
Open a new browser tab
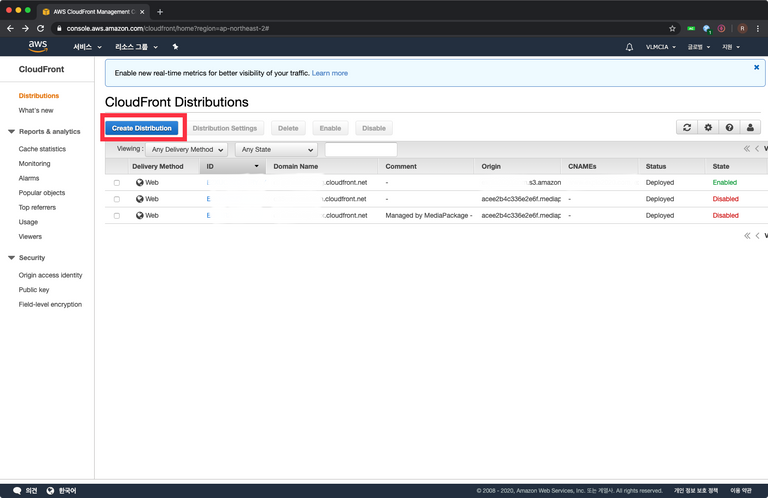160,12
